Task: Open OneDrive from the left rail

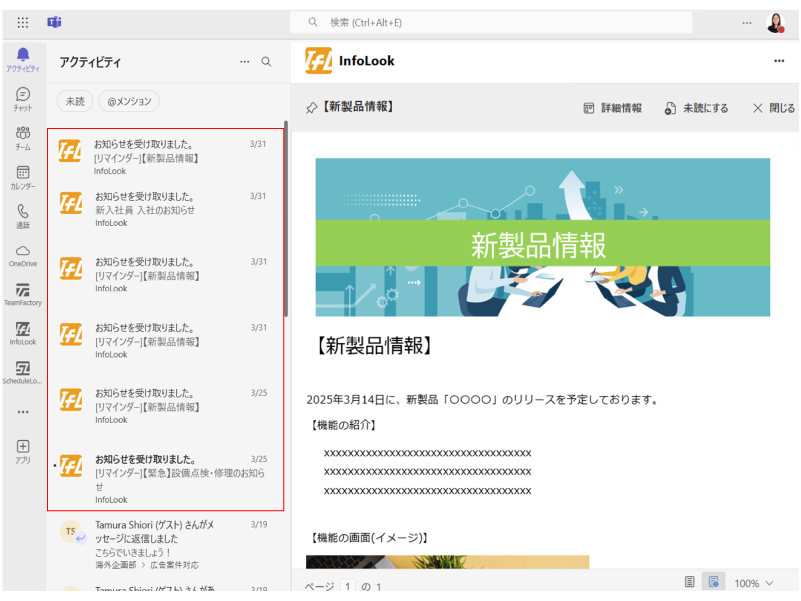Action: pos(22,255)
